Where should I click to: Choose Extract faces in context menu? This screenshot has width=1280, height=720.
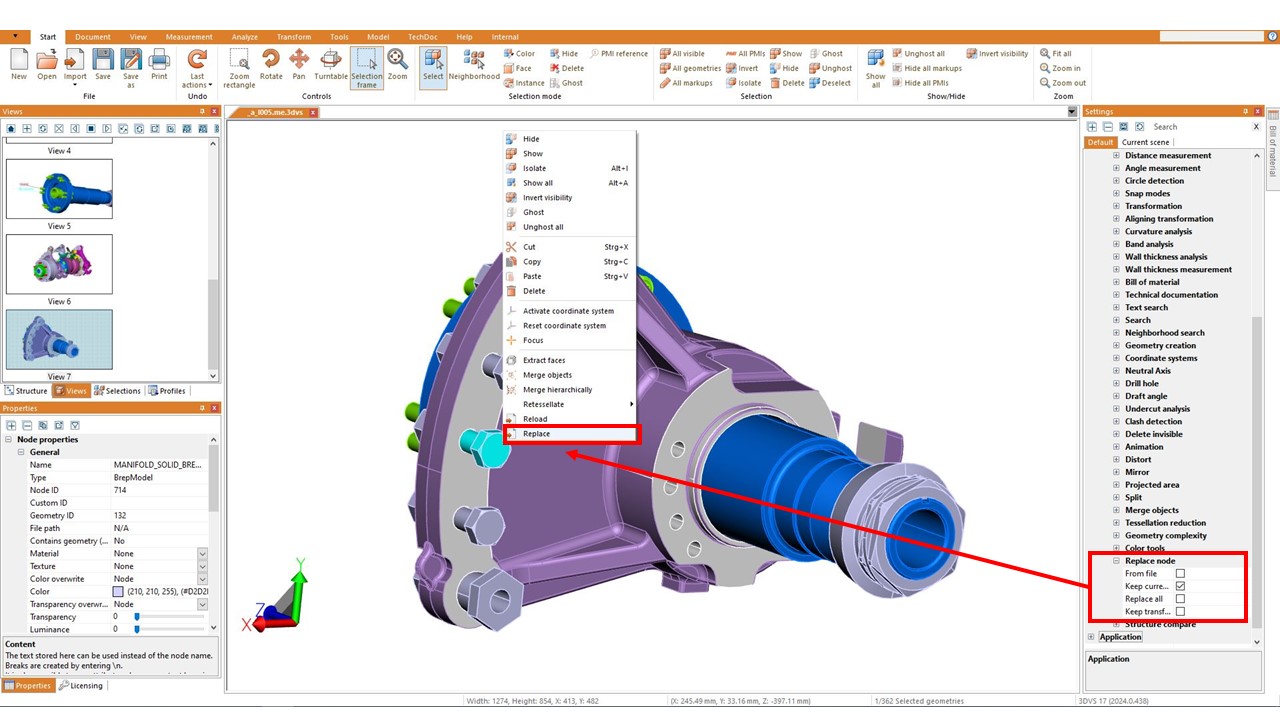point(569,360)
